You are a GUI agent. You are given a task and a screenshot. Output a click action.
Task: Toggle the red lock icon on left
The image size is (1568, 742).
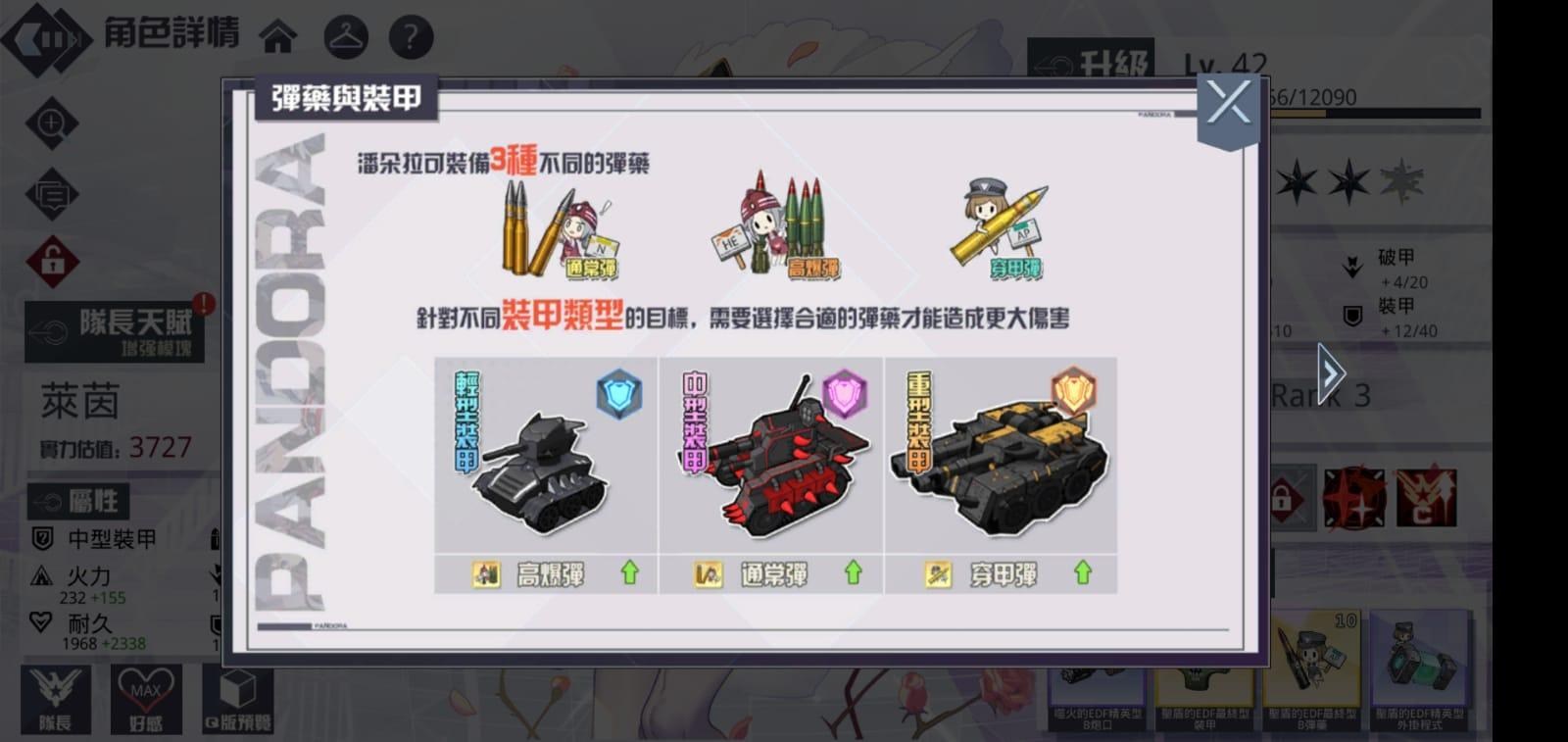coord(52,261)
